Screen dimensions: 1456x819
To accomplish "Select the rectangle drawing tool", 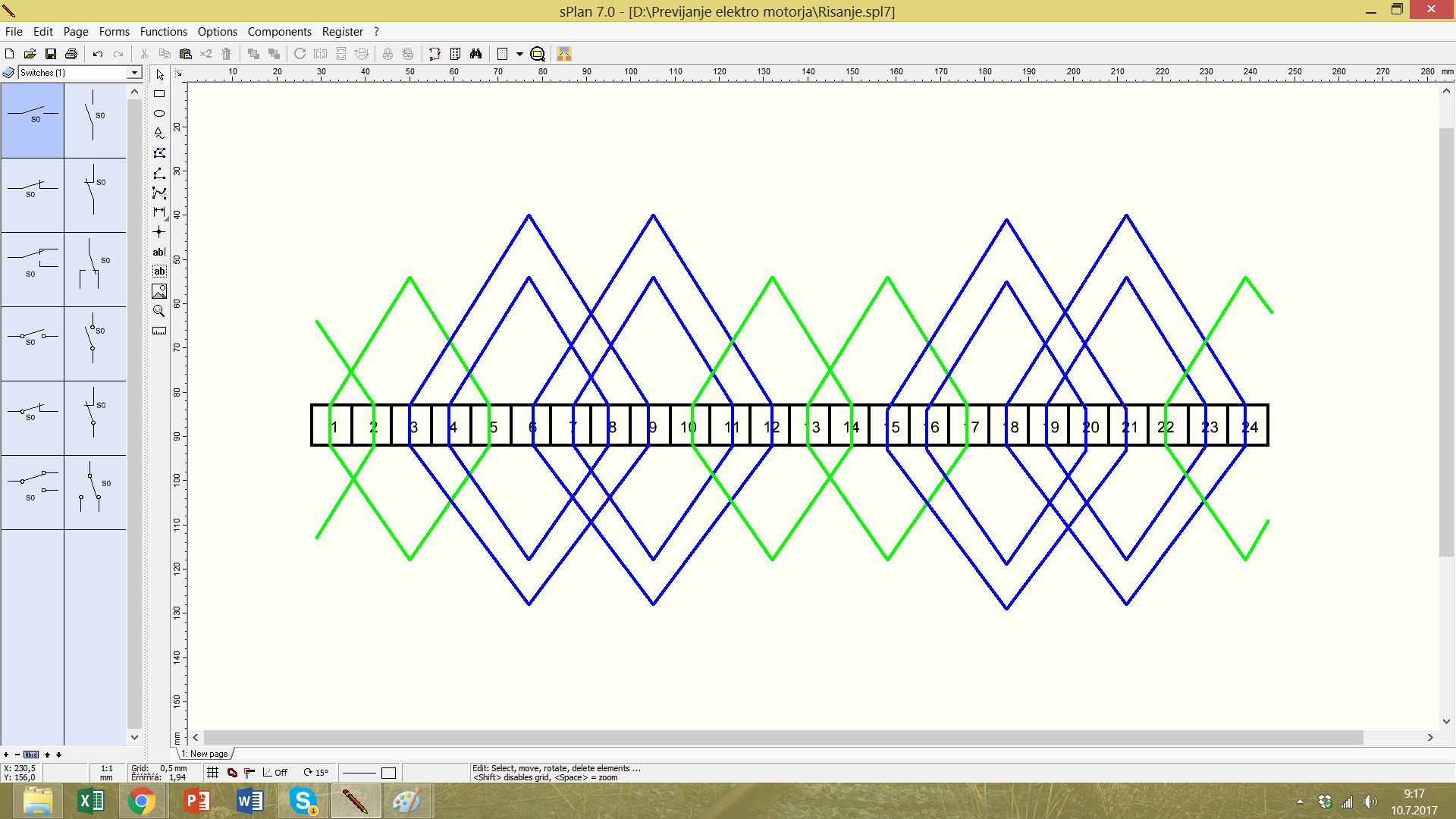I will (x=159, y=94).
